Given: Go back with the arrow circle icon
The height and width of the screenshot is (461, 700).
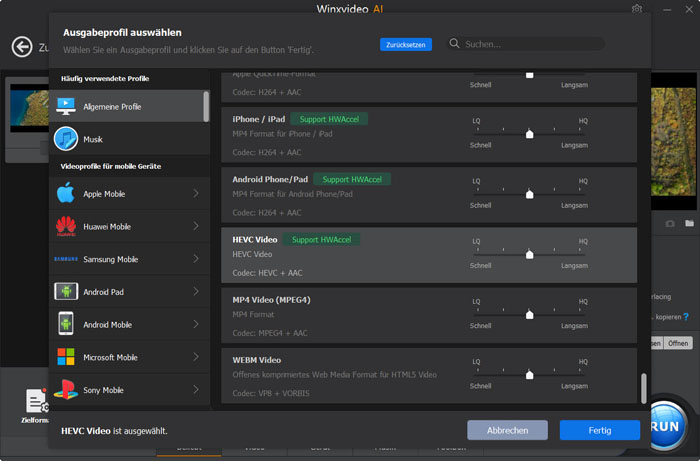Looking at the screenshot, I should click(x=22, y=46).
